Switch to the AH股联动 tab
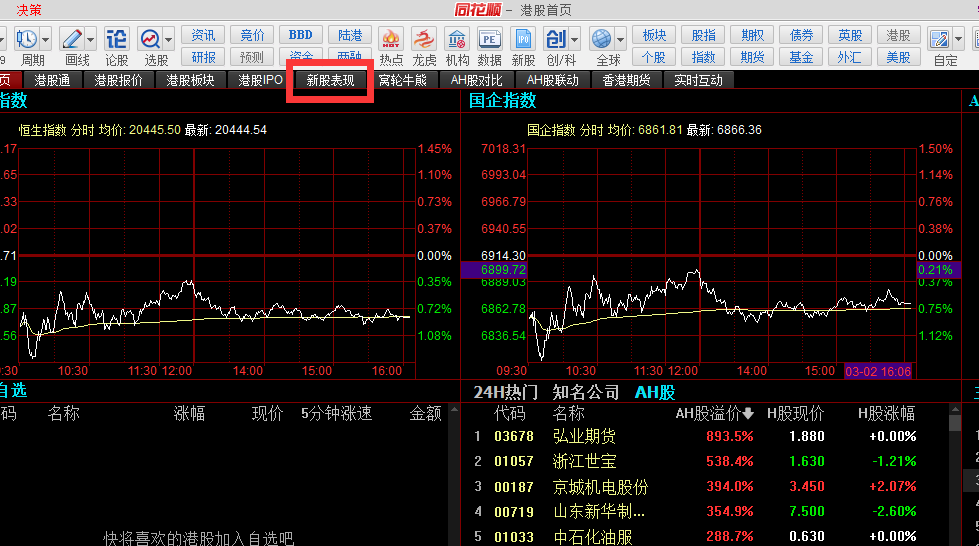The image size is (979, 546). coord(553,80)
